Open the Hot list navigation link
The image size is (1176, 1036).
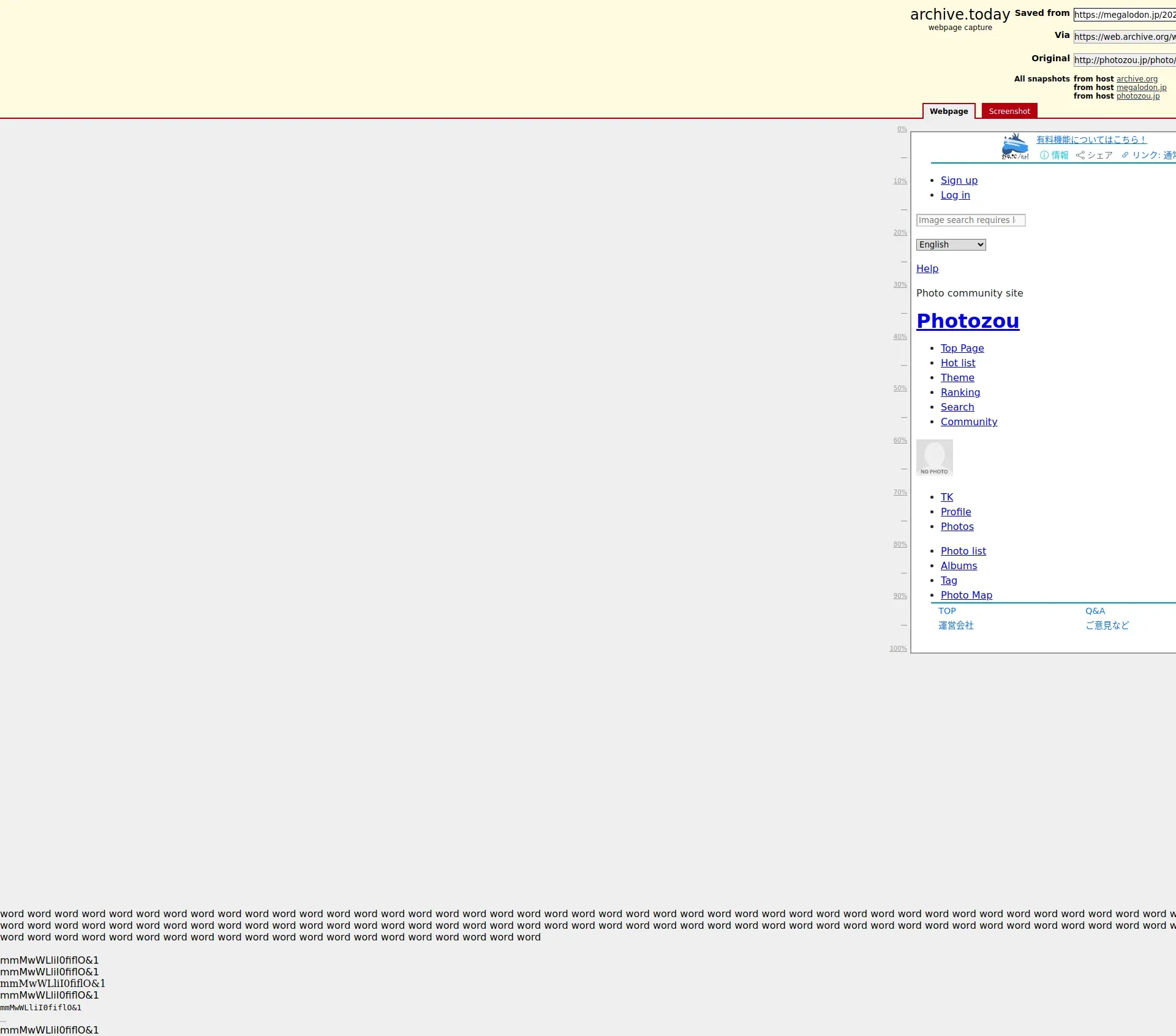tap(957, 363)
